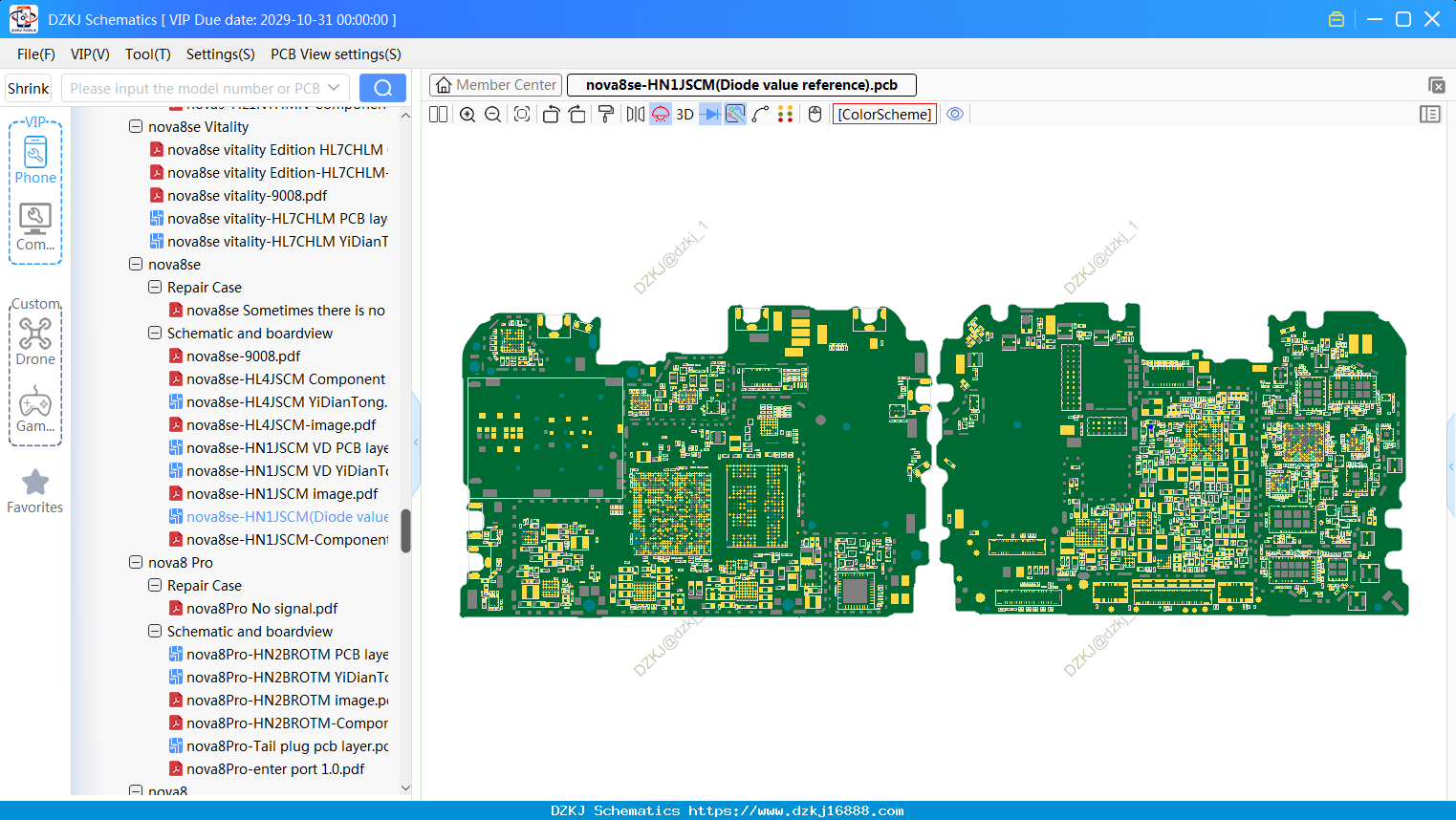
Task: Click the split view icon in PCB toolbar
Action: pos(438,114)
